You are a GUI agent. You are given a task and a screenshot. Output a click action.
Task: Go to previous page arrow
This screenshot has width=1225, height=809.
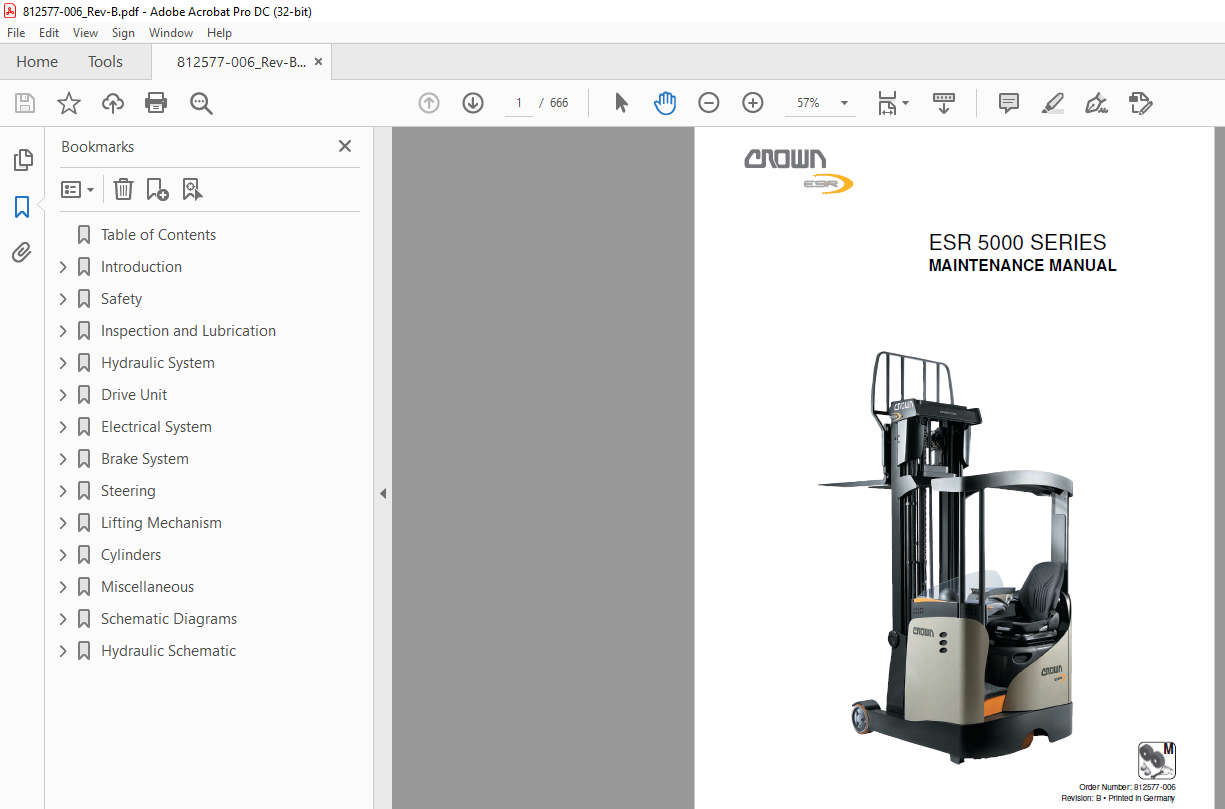[429, 103]
